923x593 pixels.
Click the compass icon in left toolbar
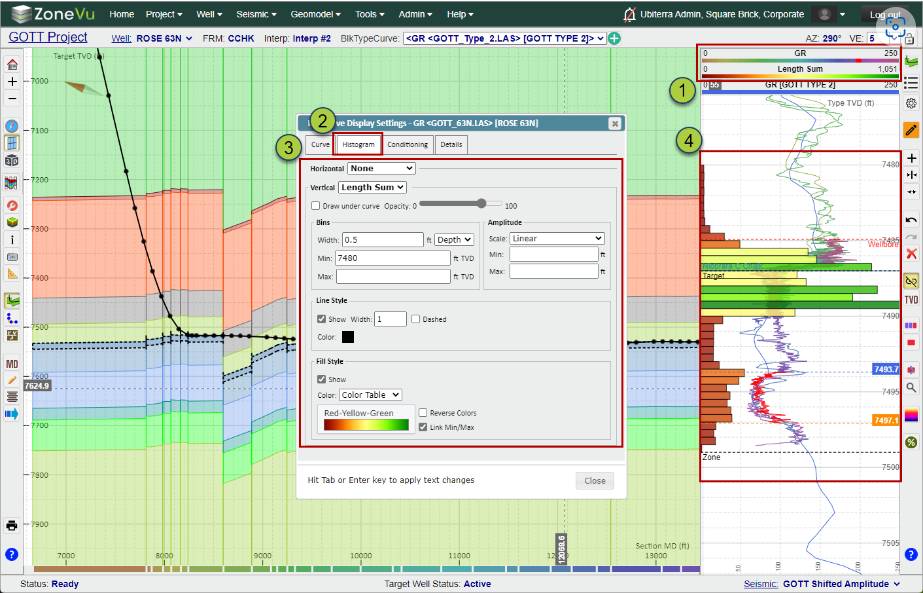[12, 126]
